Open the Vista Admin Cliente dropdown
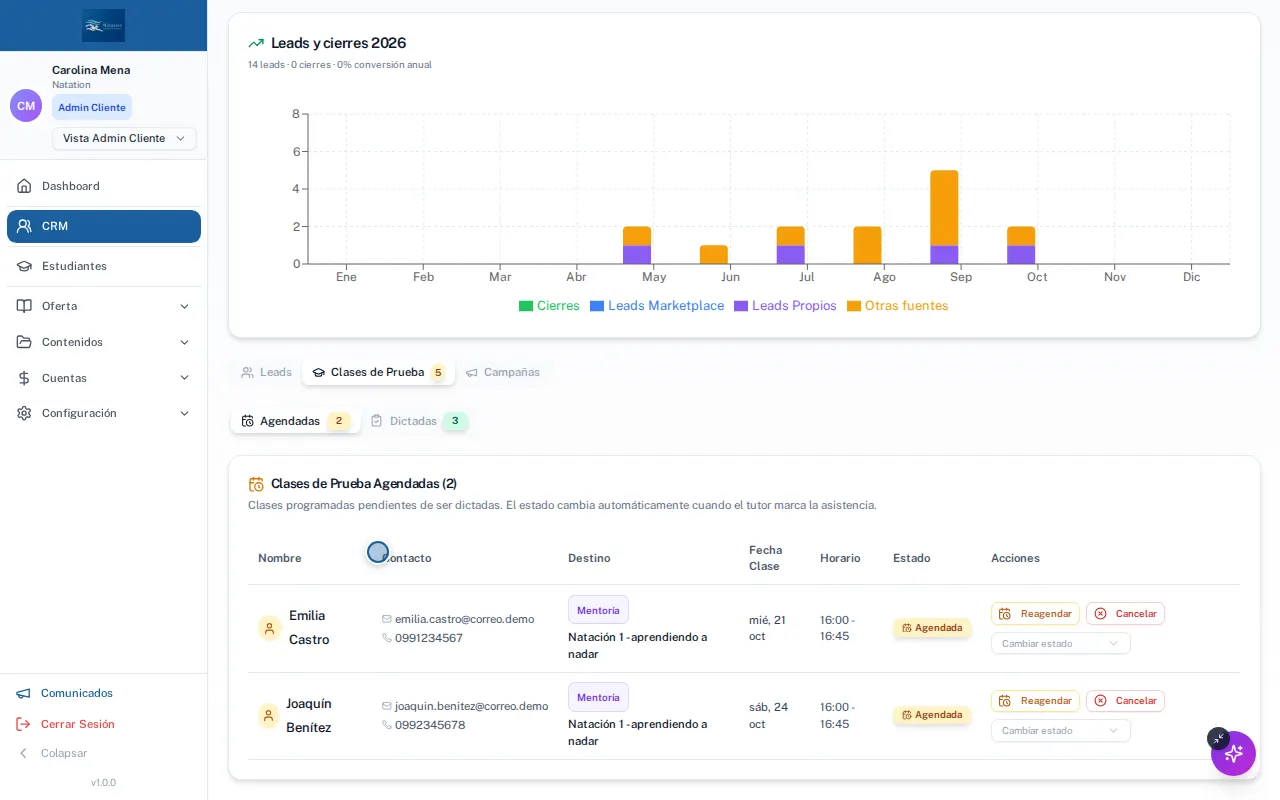The height and width of the screenshot is (800, 1280). 124,138
